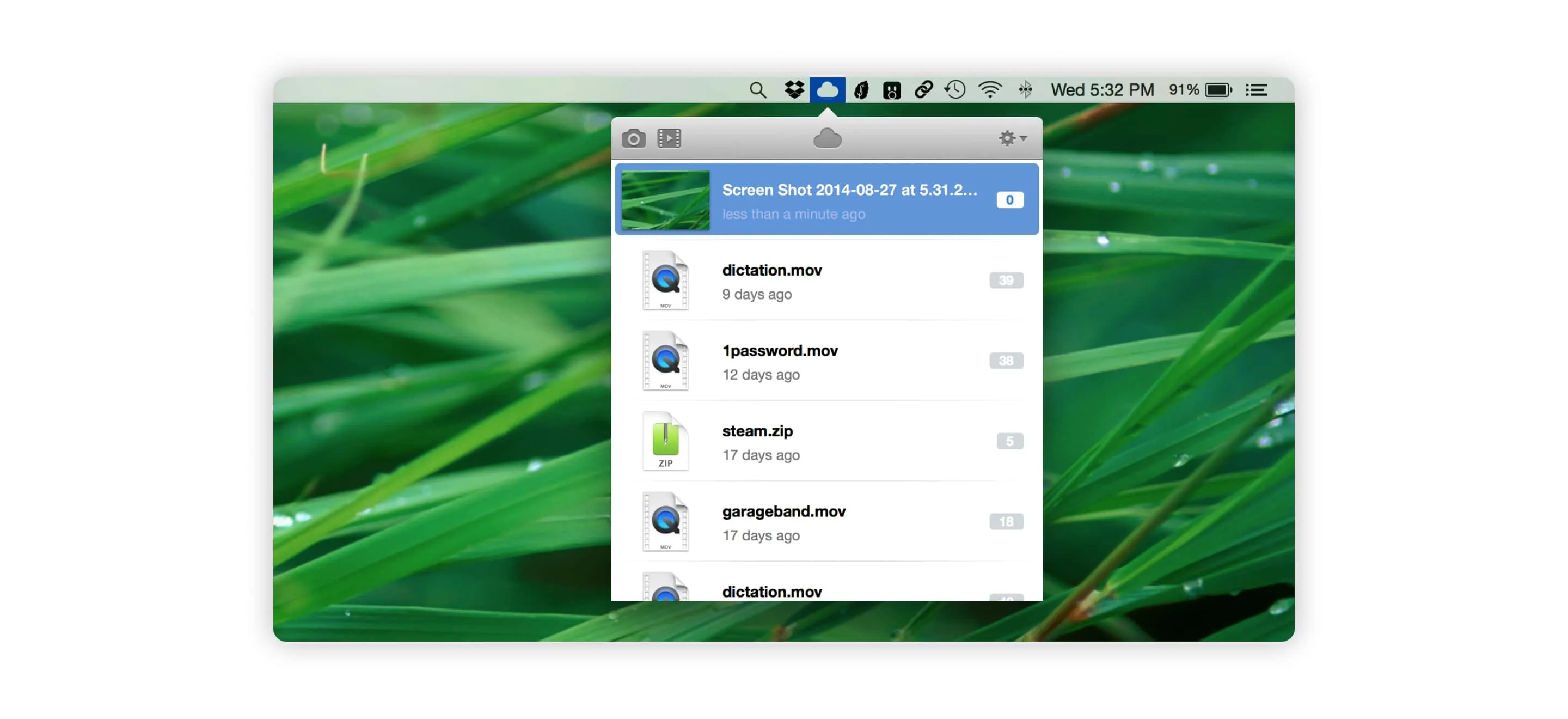Click the Screen Shot grass thumbnail
The image size is (1568, 719).
(x=665, y=200)
